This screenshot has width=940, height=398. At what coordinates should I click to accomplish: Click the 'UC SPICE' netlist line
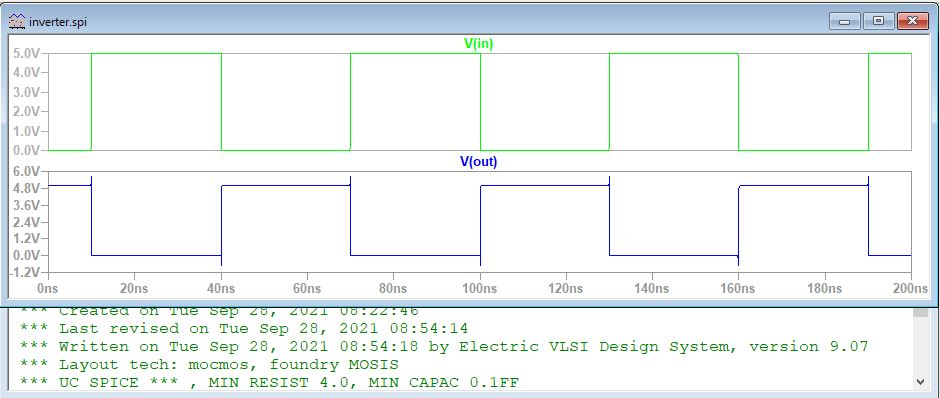click(x=269, y=382)
